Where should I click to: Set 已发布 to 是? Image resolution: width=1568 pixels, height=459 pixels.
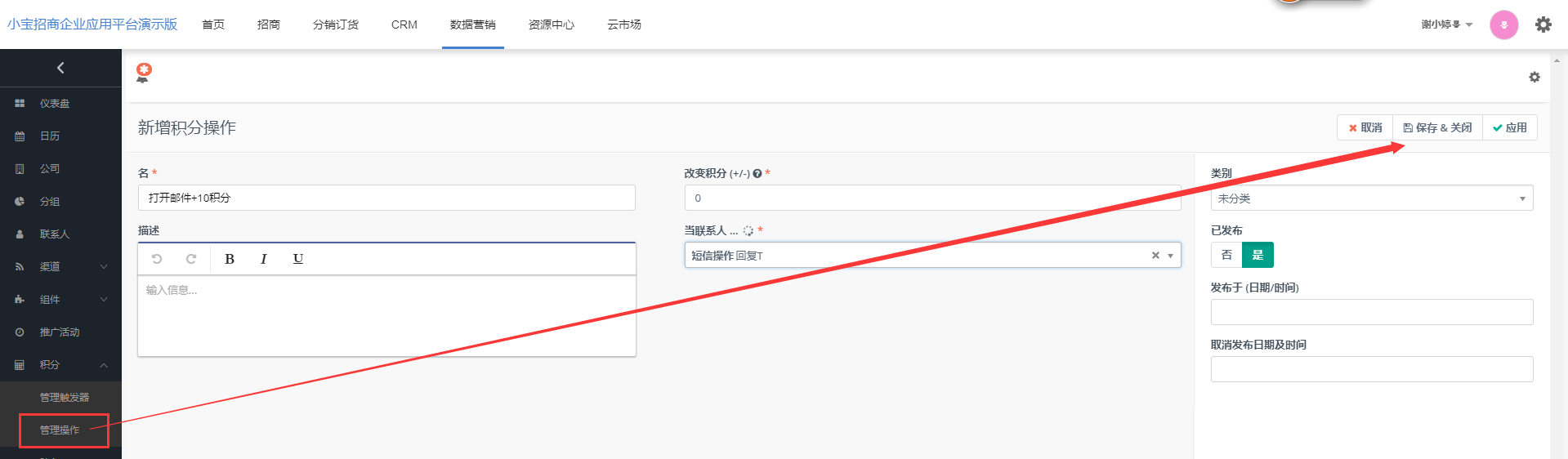coord(1258,255)
